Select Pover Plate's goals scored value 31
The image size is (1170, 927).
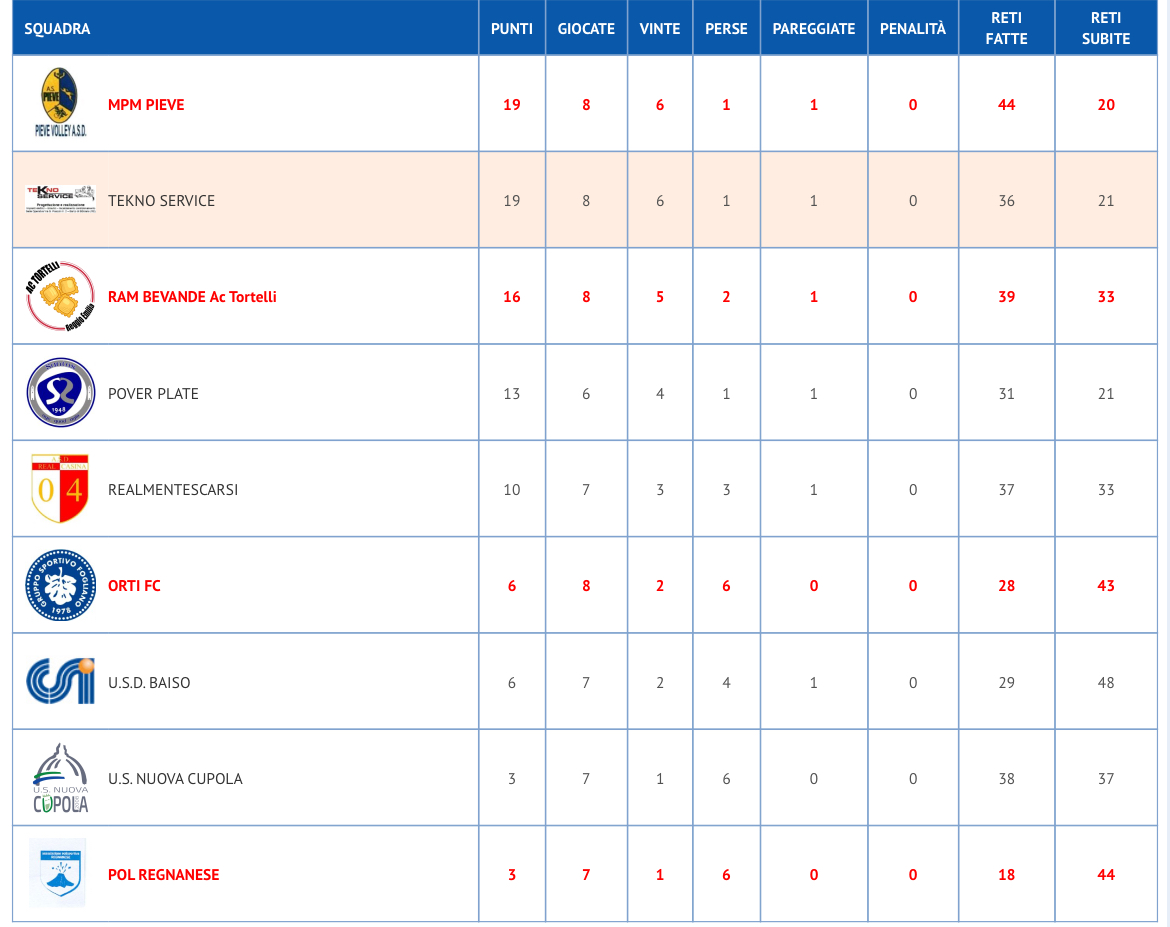(1007, 393)
